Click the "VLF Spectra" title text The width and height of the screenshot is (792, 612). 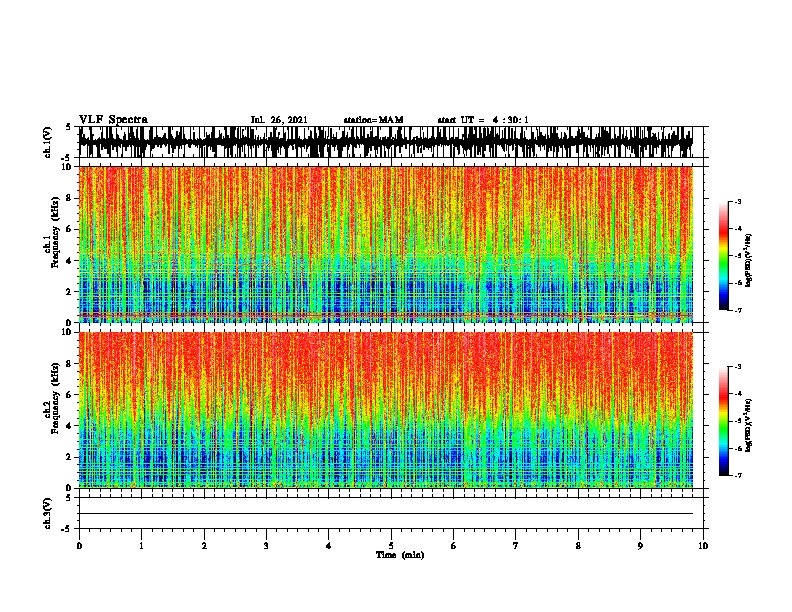click(113, 120)
